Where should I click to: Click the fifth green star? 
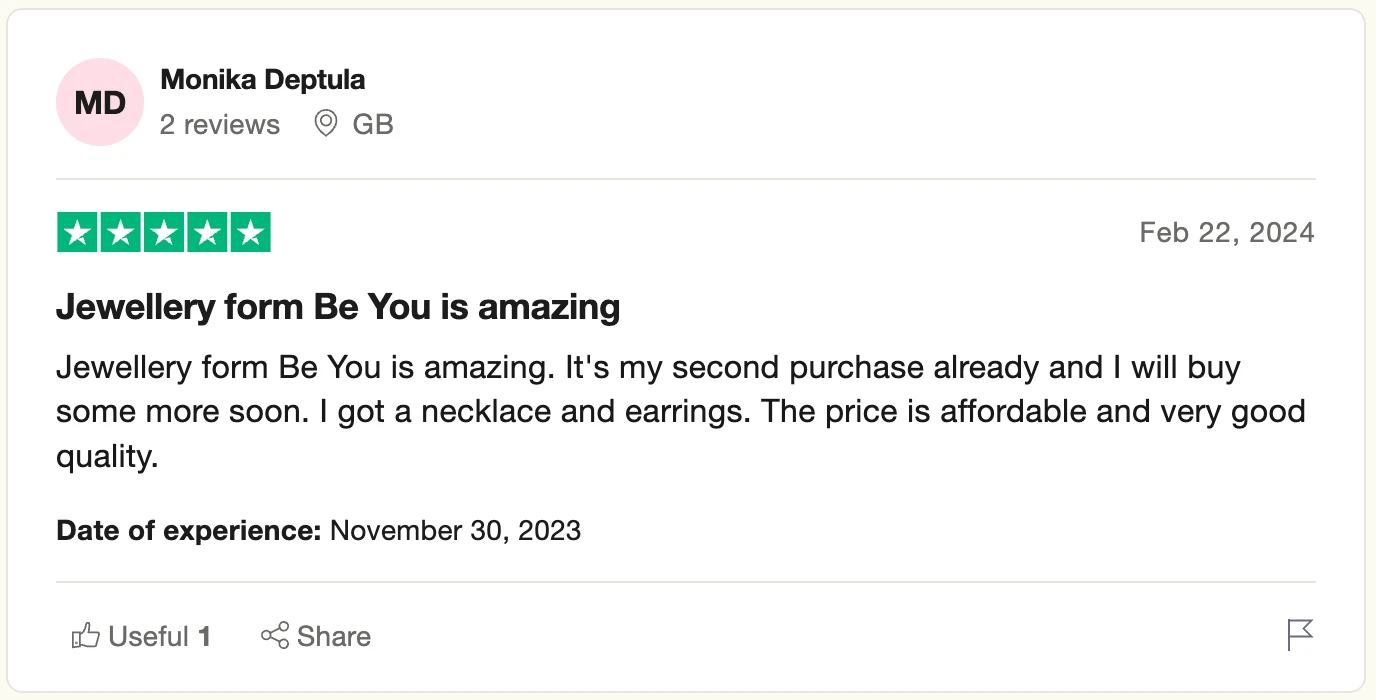(x=250, y=233)
